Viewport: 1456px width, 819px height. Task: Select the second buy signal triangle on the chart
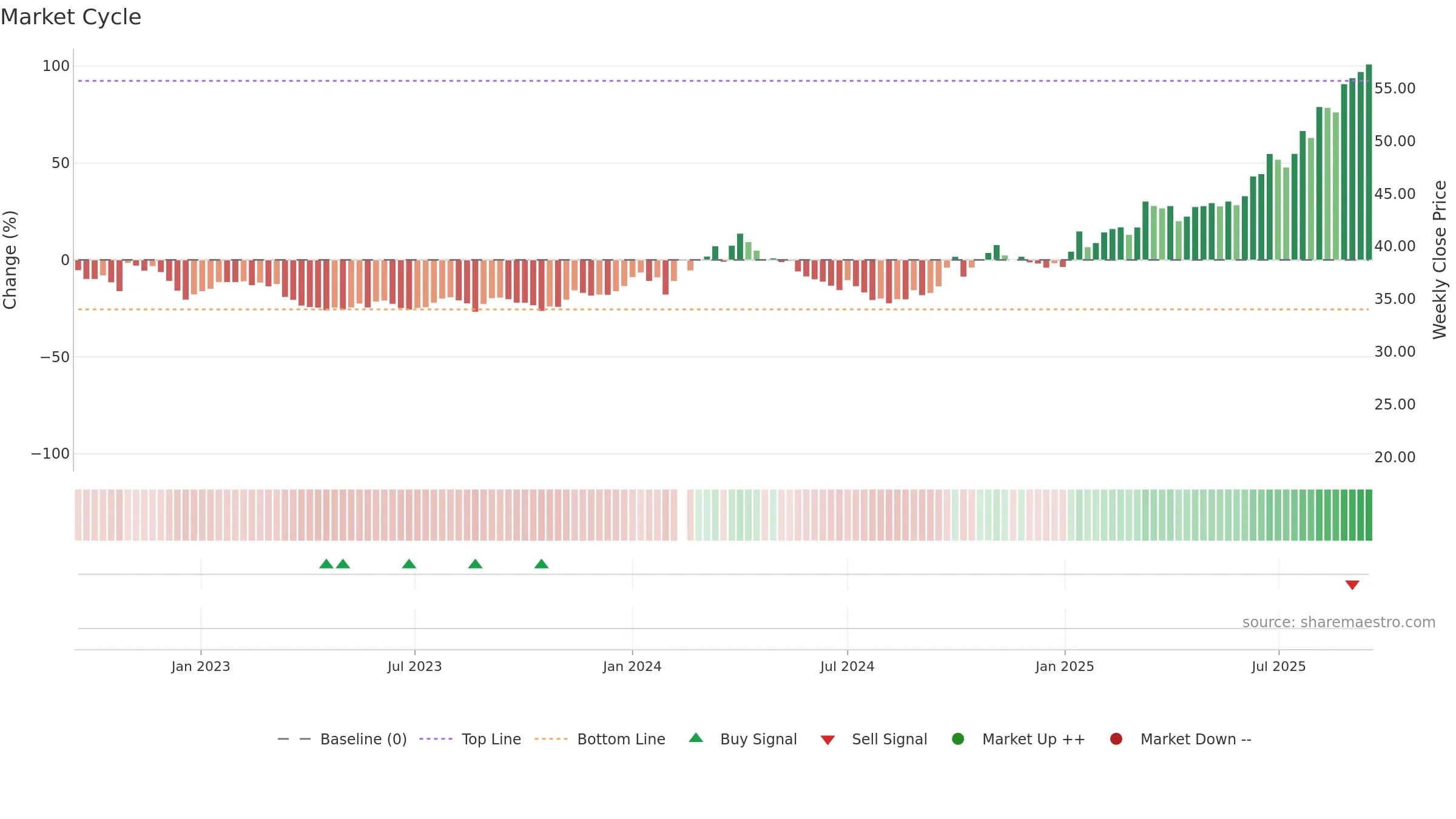(343, 564)
